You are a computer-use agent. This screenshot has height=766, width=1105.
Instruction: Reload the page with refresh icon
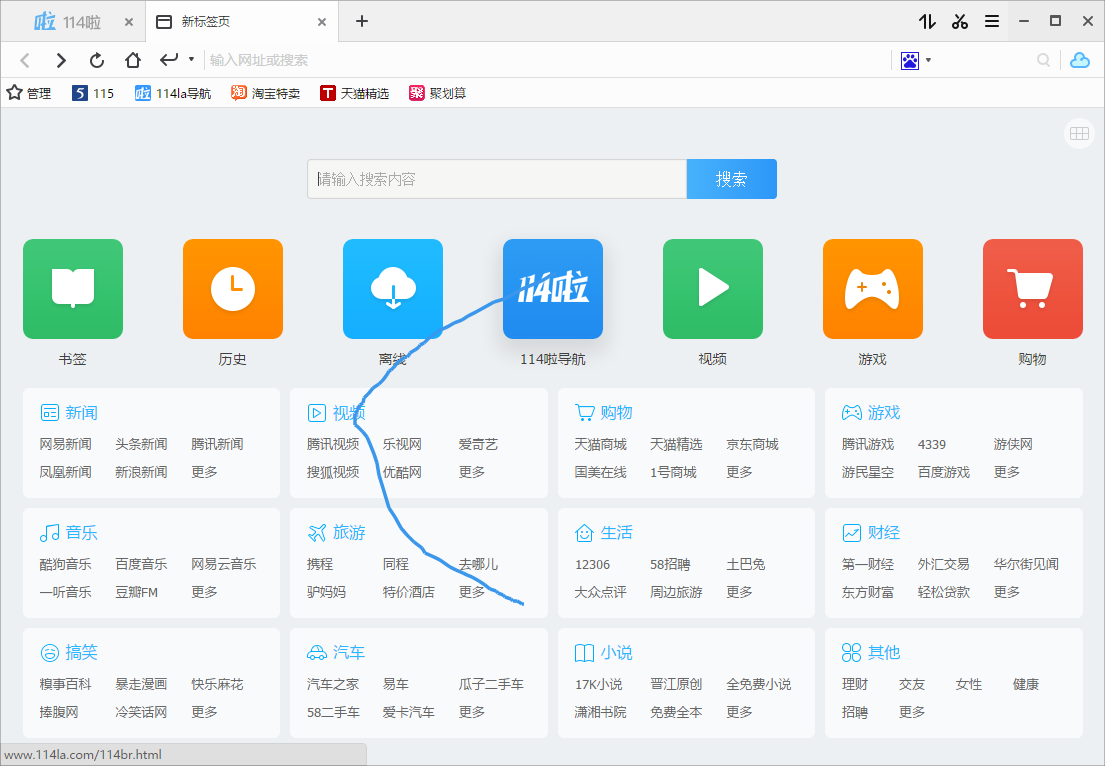tap(97, 61)
